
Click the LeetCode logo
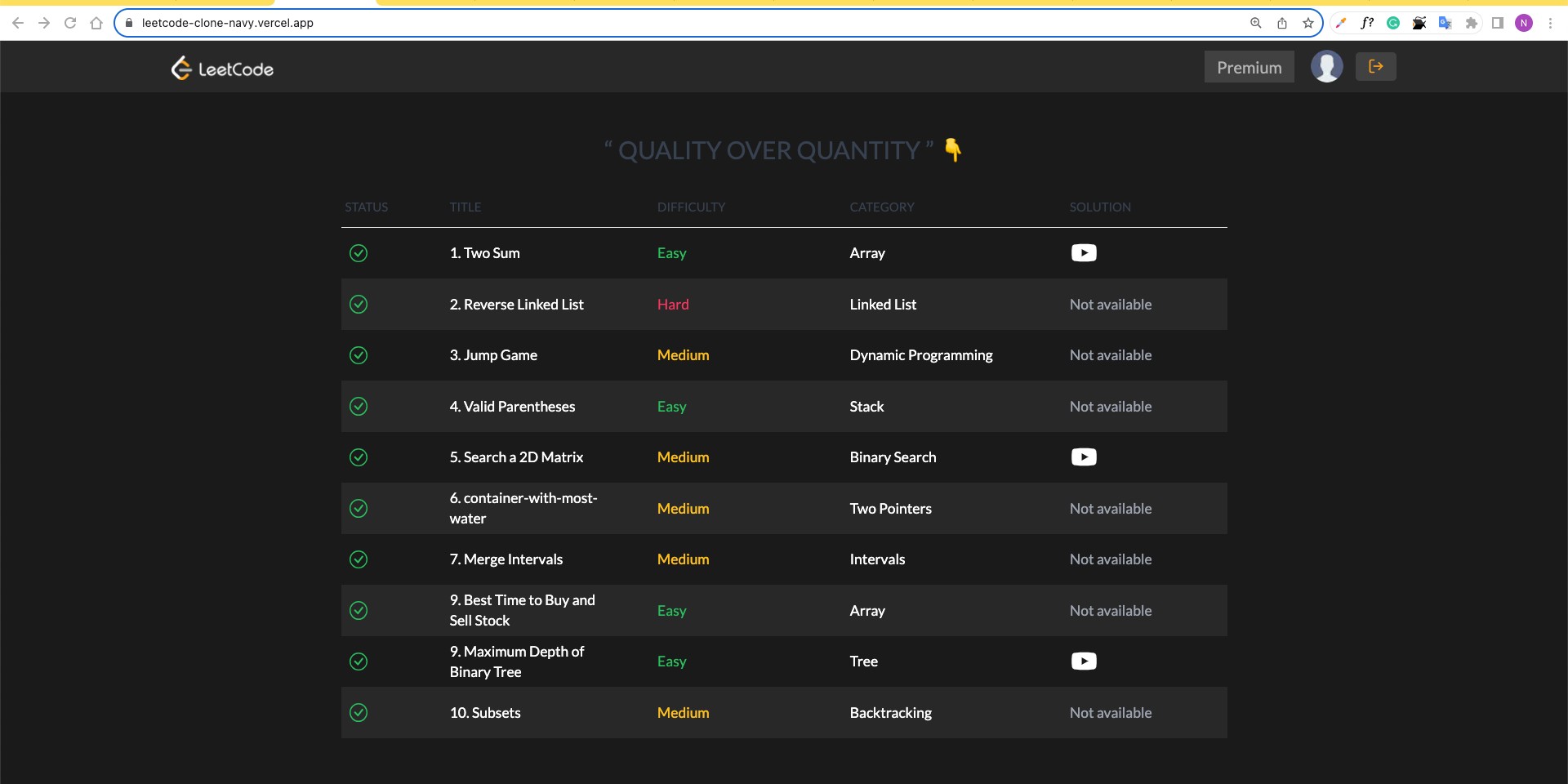(222, 69)
